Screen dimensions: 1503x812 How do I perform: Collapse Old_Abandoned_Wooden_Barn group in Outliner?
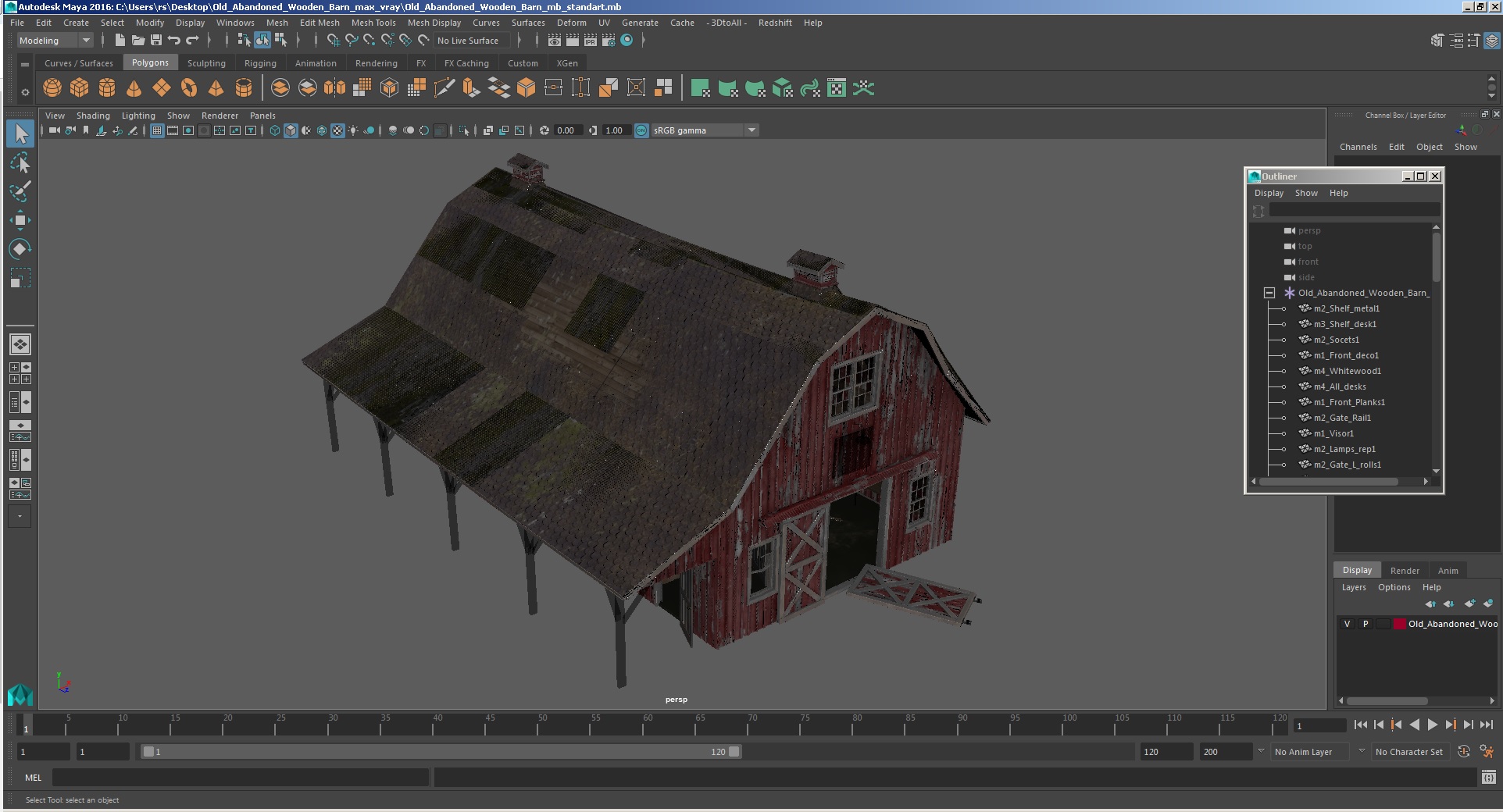click(x=1269, y=293)
